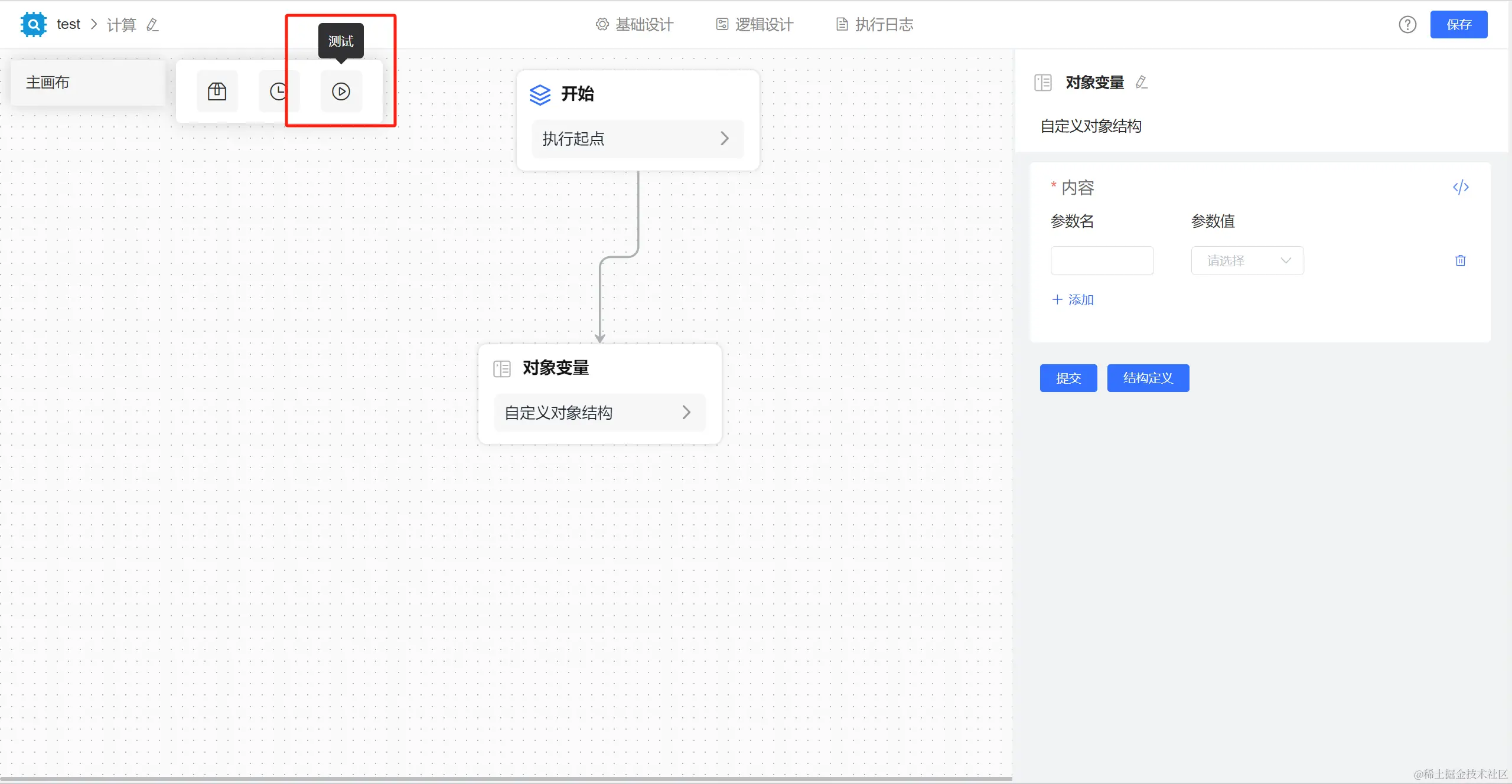
Task: Click the clock history icon in toolbar
Action: pyautogui.click(x=278, y=92)
